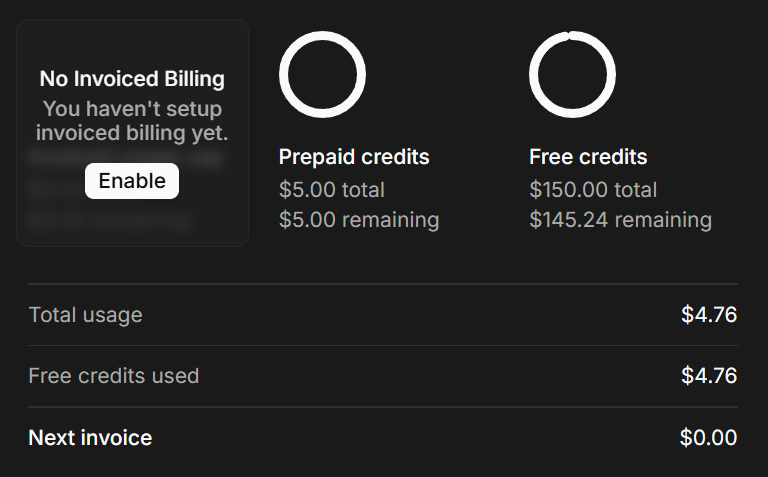Viewport: 768px width, 477px height.
Task: Select the Total usage row label
Action: 86,315
